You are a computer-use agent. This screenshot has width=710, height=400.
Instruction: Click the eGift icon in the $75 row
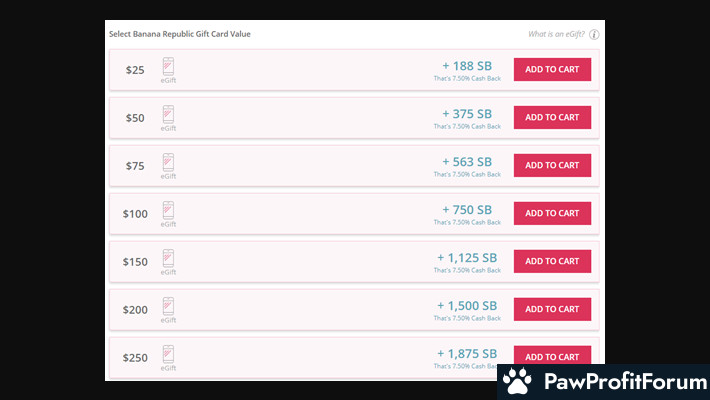coord(168,162)
